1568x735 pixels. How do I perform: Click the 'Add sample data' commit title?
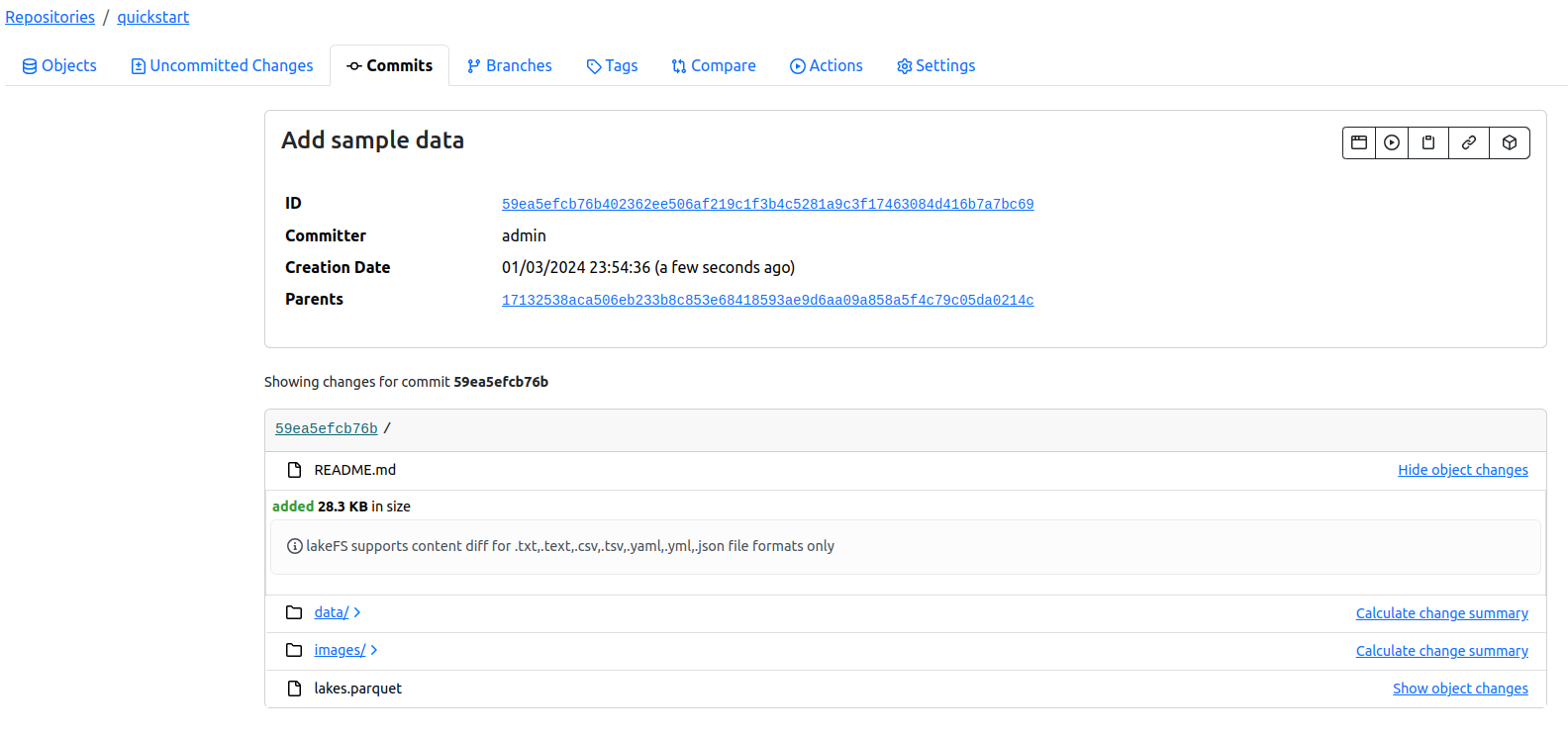(373, 140)
